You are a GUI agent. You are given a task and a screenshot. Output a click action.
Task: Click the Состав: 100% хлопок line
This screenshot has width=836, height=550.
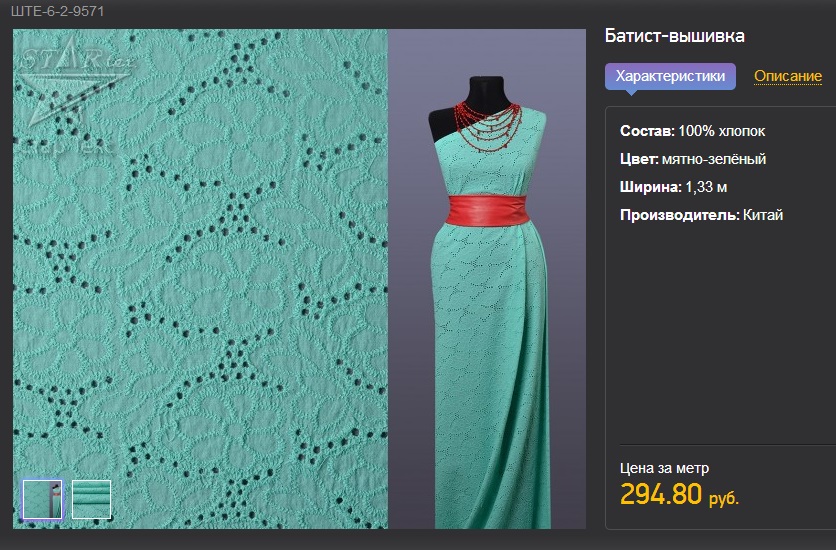coord(692,131)
